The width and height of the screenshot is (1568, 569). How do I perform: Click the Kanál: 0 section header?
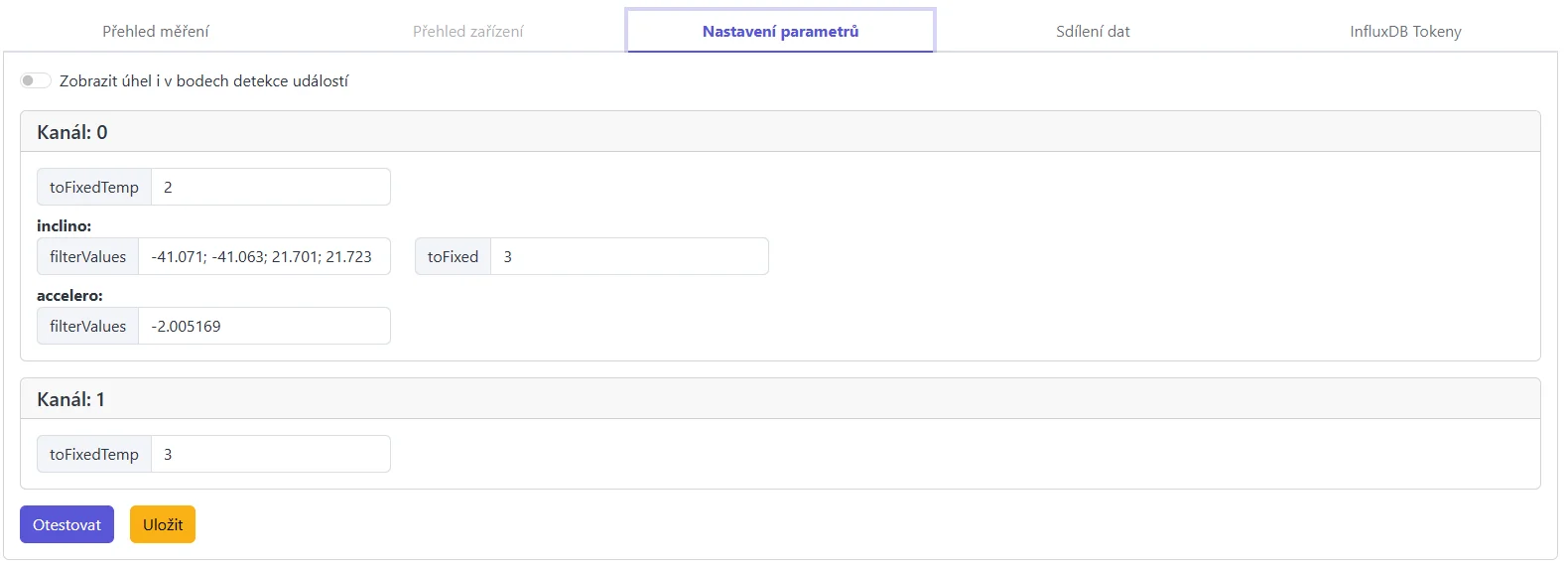point(72,132)
